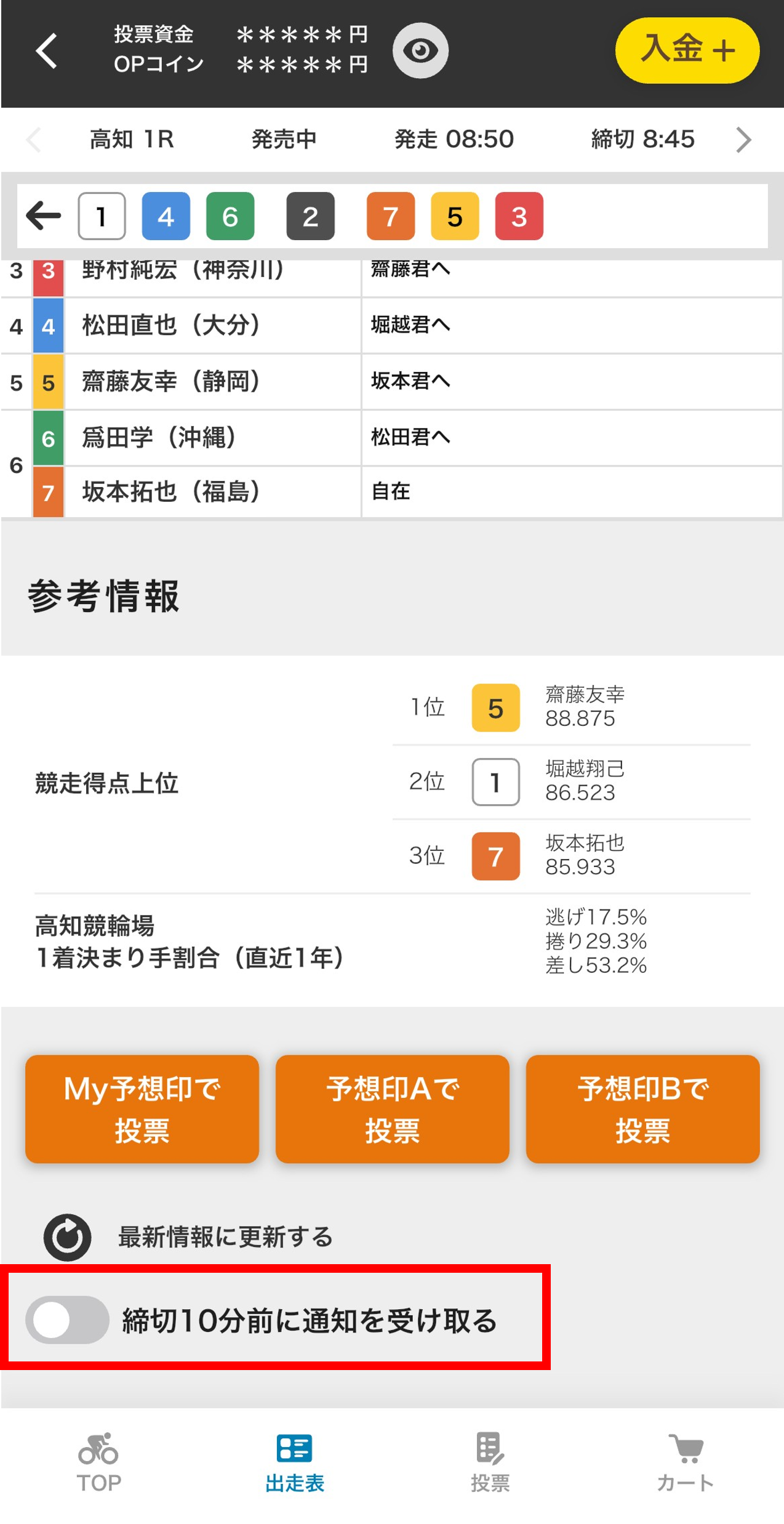Open racer 松田直也（大分） row
This screenshot has height=1524, width=784.
pyautogui.click(x=171, y=325)
